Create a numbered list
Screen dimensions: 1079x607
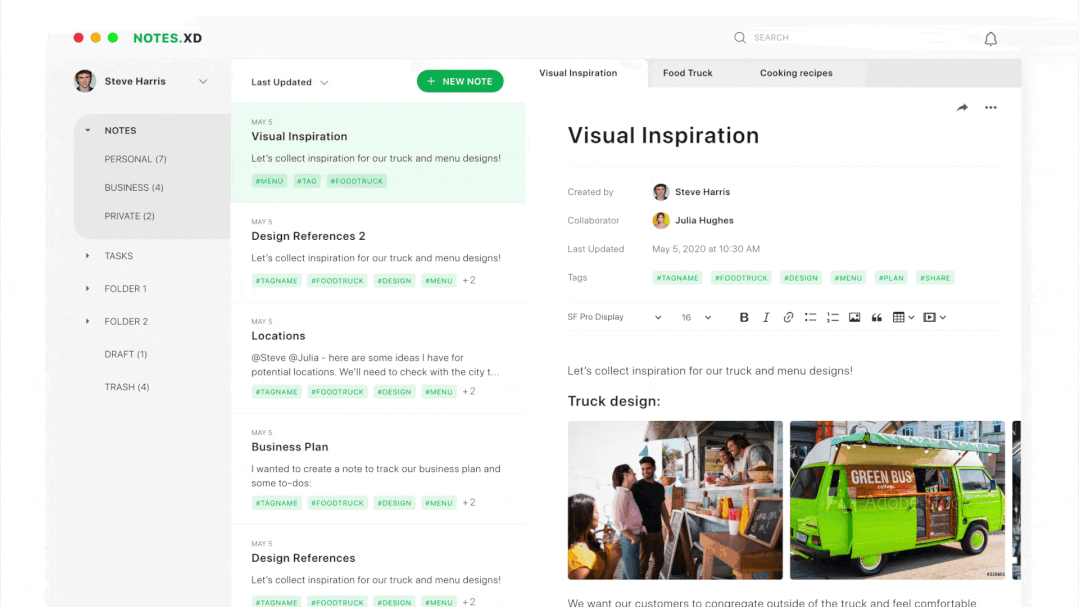click(832, 317)
